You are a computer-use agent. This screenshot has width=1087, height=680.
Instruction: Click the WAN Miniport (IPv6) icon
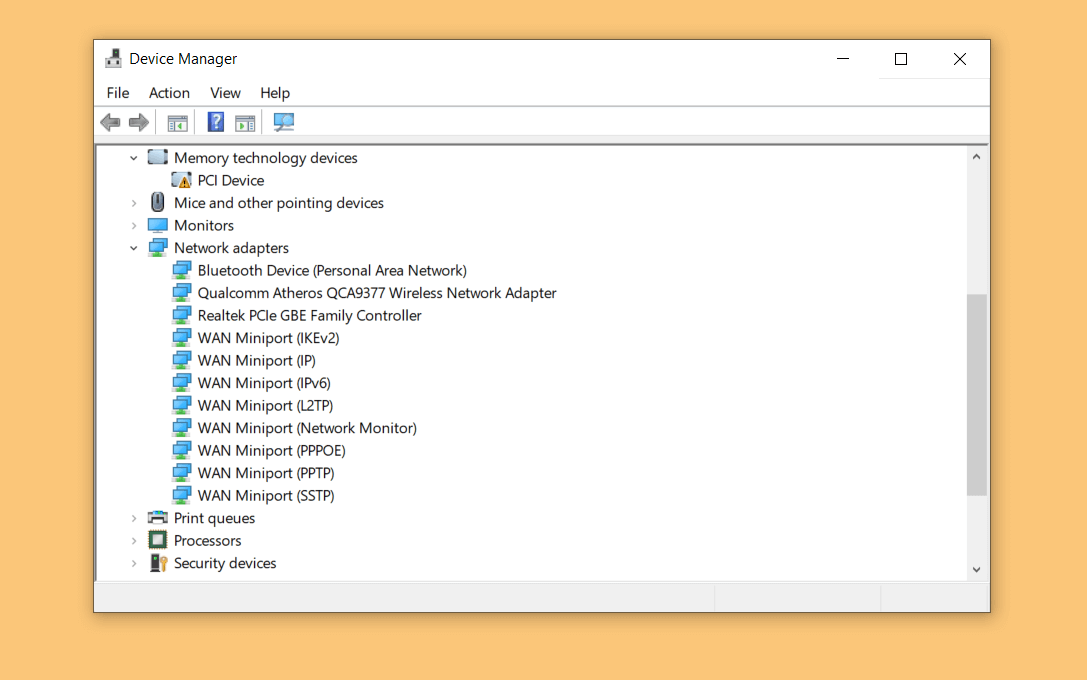click(182, 383)
